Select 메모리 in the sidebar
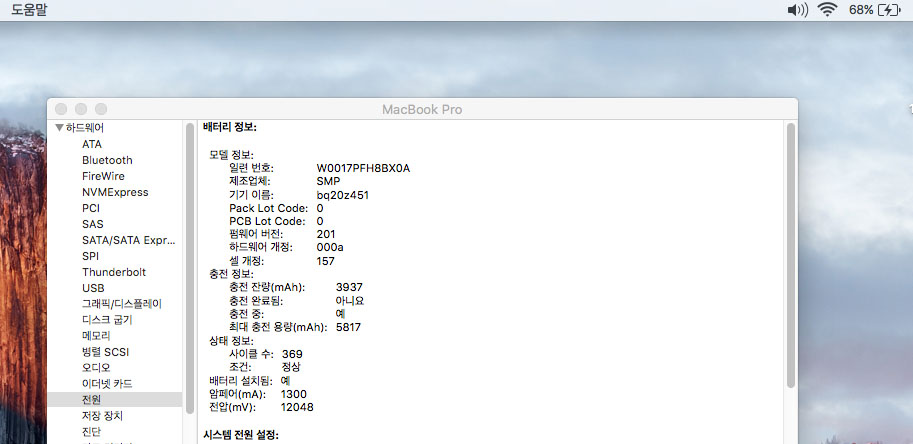This screenshot has height=444, width=913. pos(96,335)
